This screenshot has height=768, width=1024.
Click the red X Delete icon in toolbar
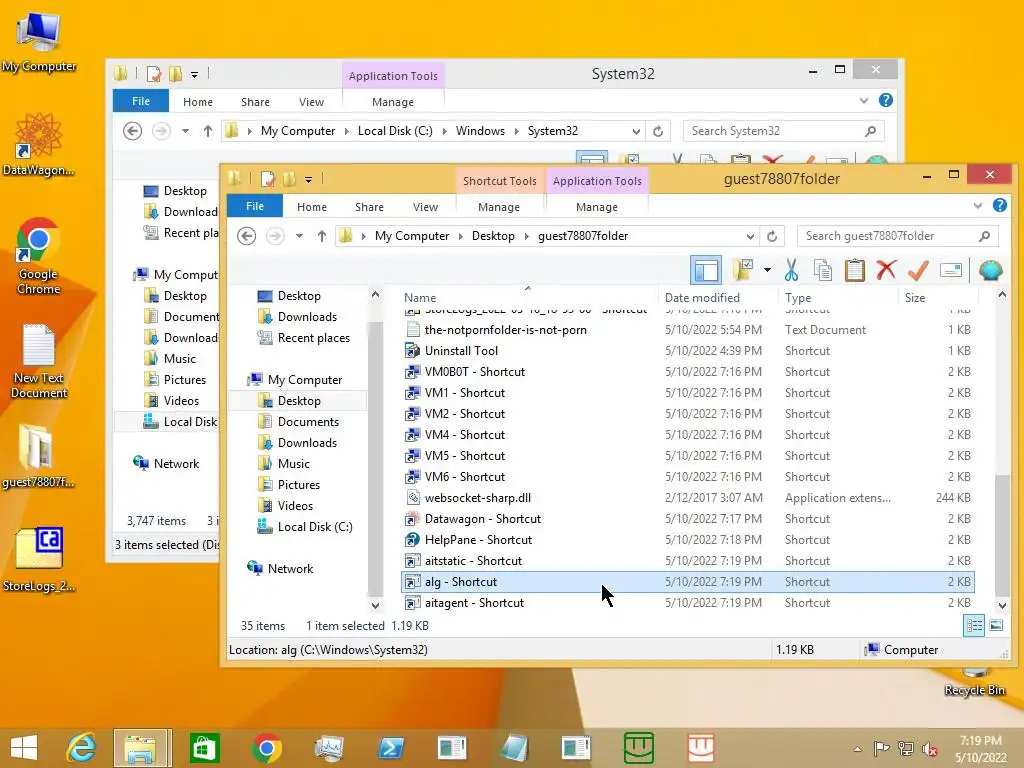tap(886, 270)
